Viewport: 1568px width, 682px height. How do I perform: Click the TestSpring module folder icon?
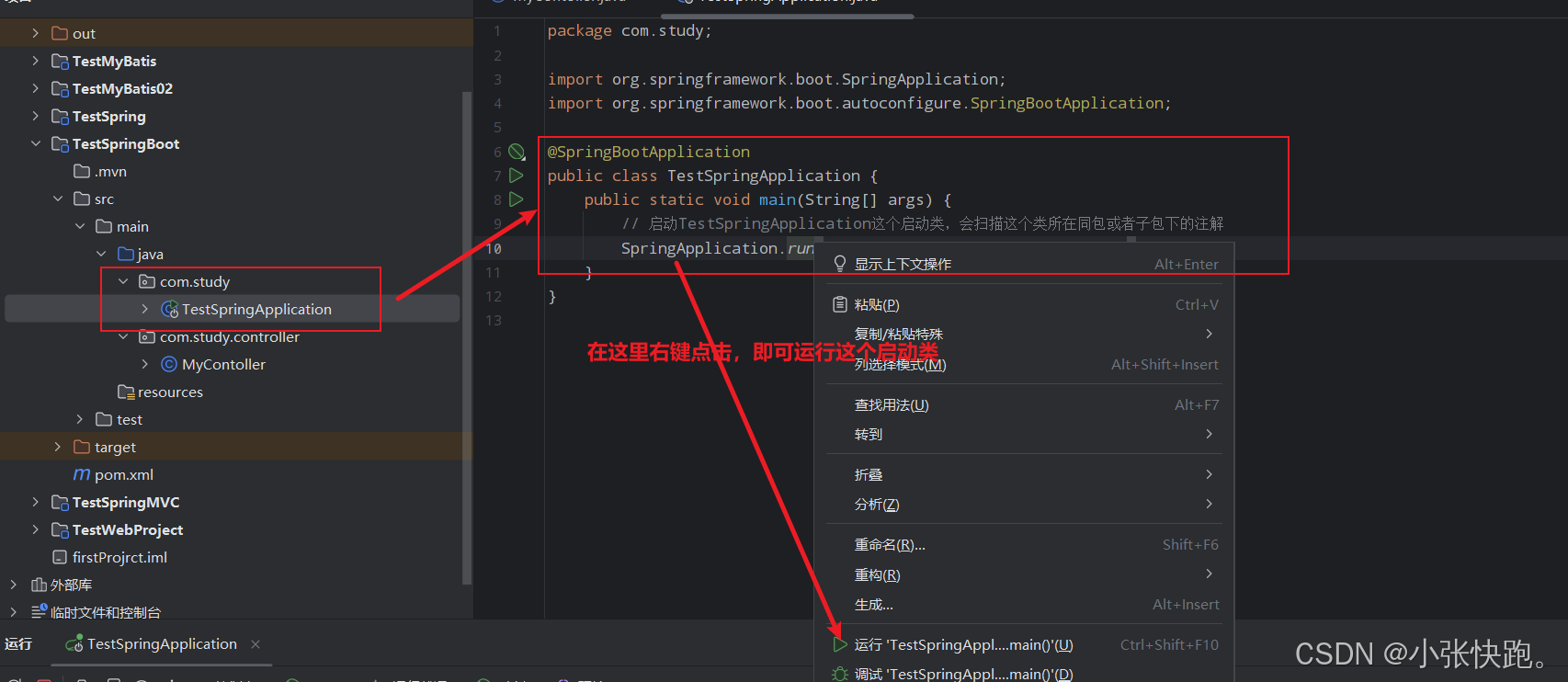click(x=60, y=117)
